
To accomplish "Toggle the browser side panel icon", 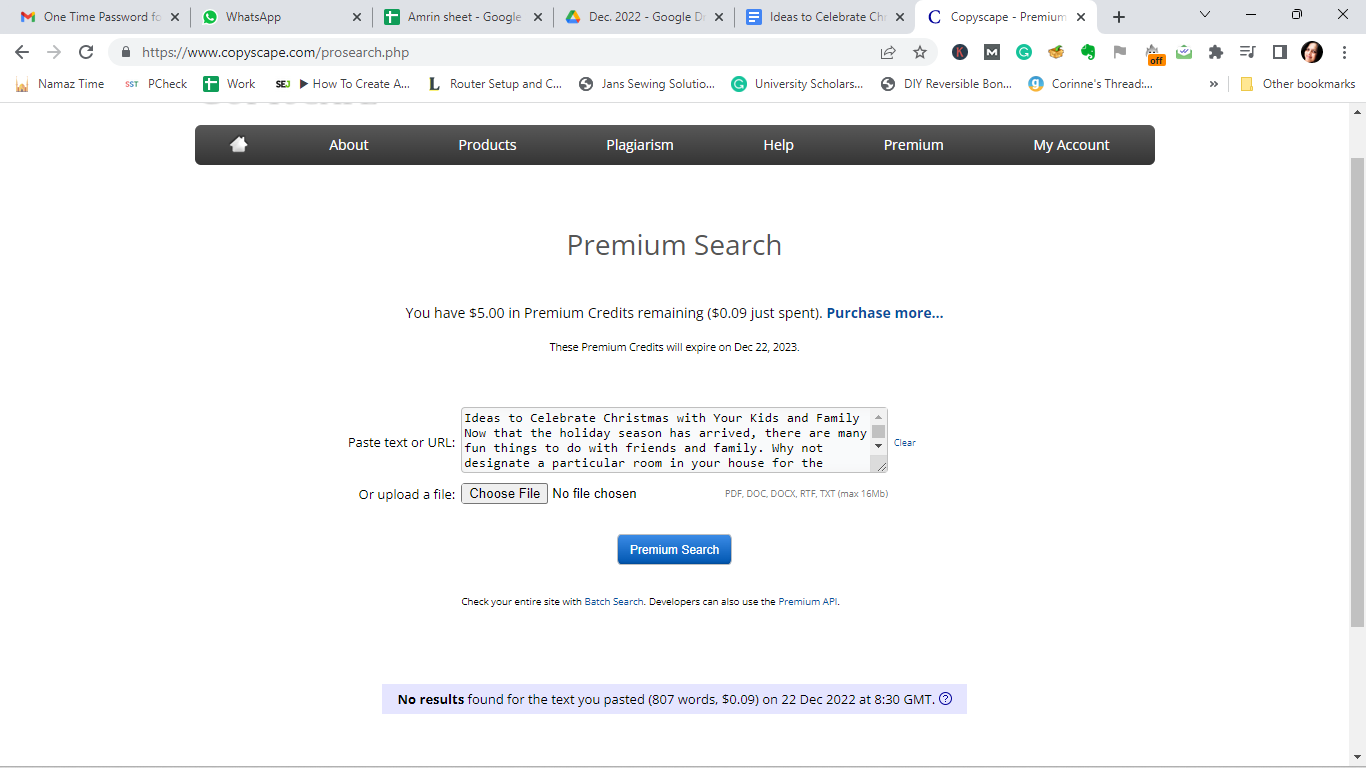I will (1279, 52).
